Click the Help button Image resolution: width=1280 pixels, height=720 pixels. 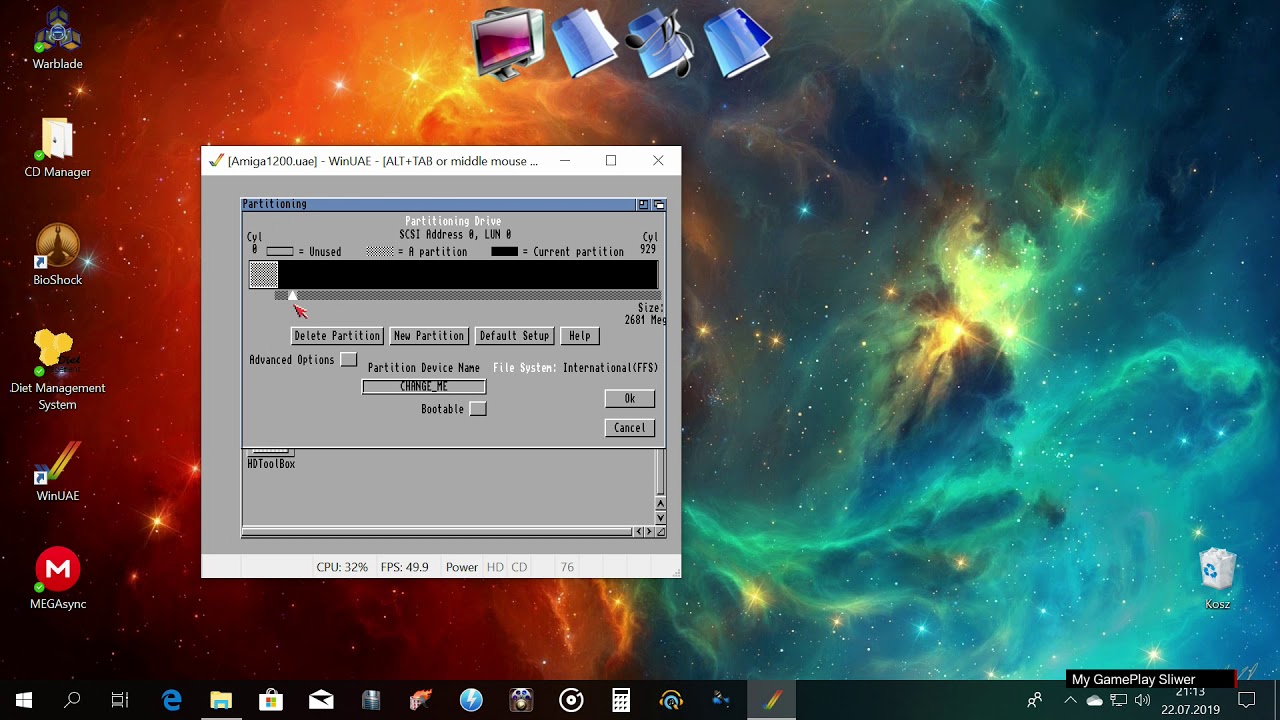(580, 336)
